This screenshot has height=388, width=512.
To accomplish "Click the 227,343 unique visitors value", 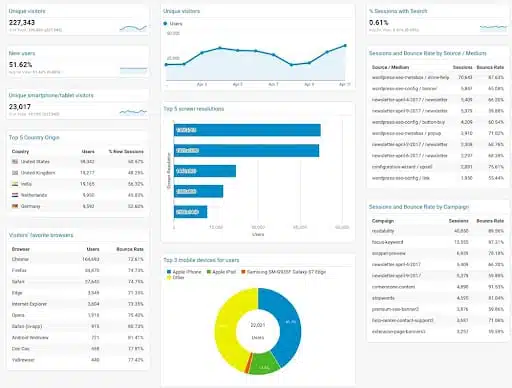I will pos(22,23).
